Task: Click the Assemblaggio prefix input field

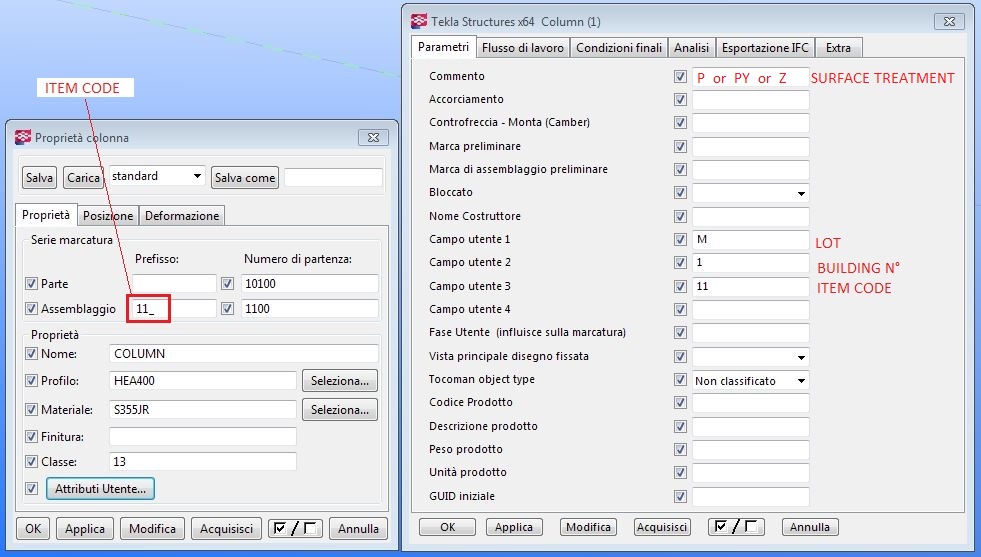Action: 172,309
